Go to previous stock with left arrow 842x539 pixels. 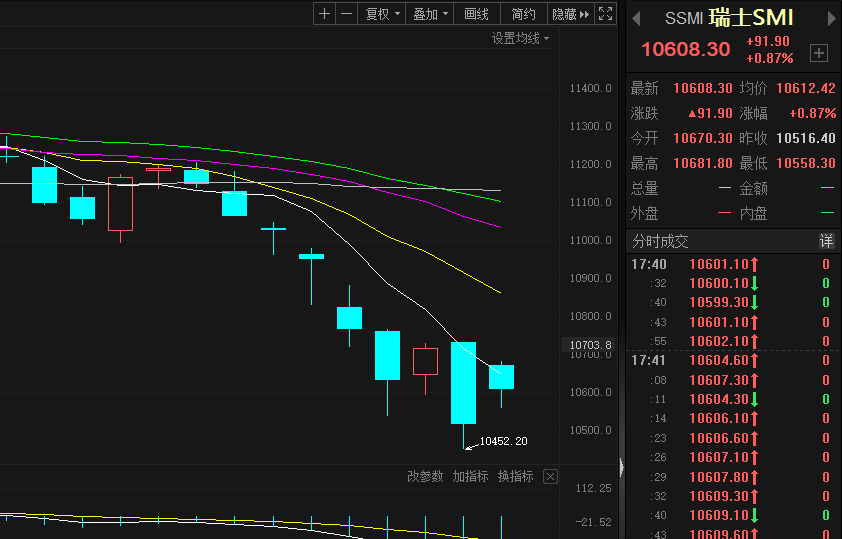click(x=636, y=18)
